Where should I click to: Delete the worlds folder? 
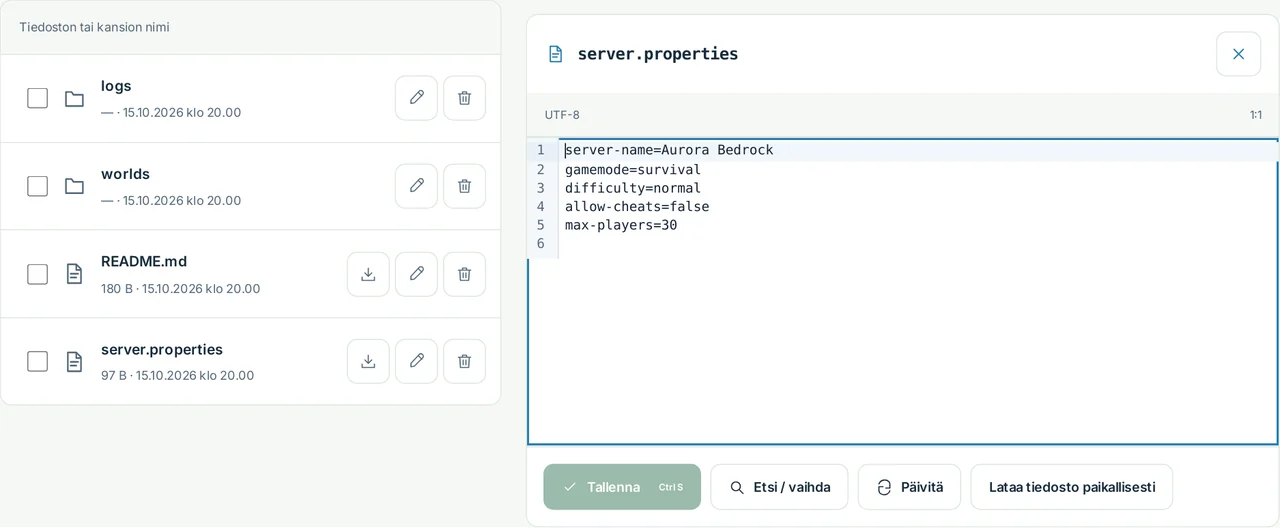[464, 186]
